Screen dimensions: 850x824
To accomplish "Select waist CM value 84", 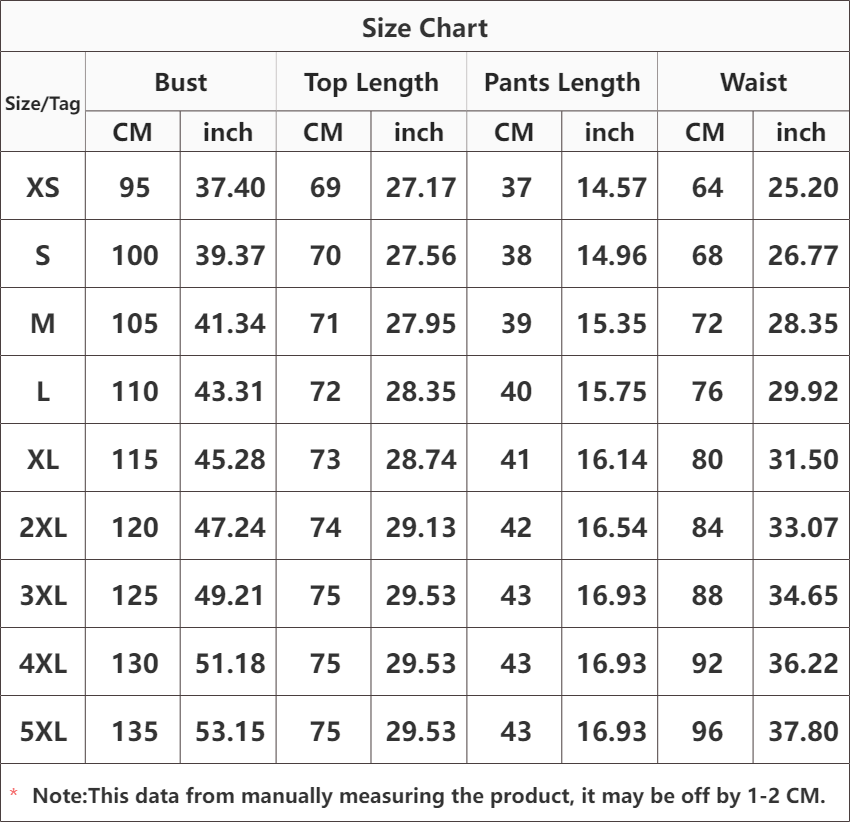I will pyautogui.click(x=707, y=528).
